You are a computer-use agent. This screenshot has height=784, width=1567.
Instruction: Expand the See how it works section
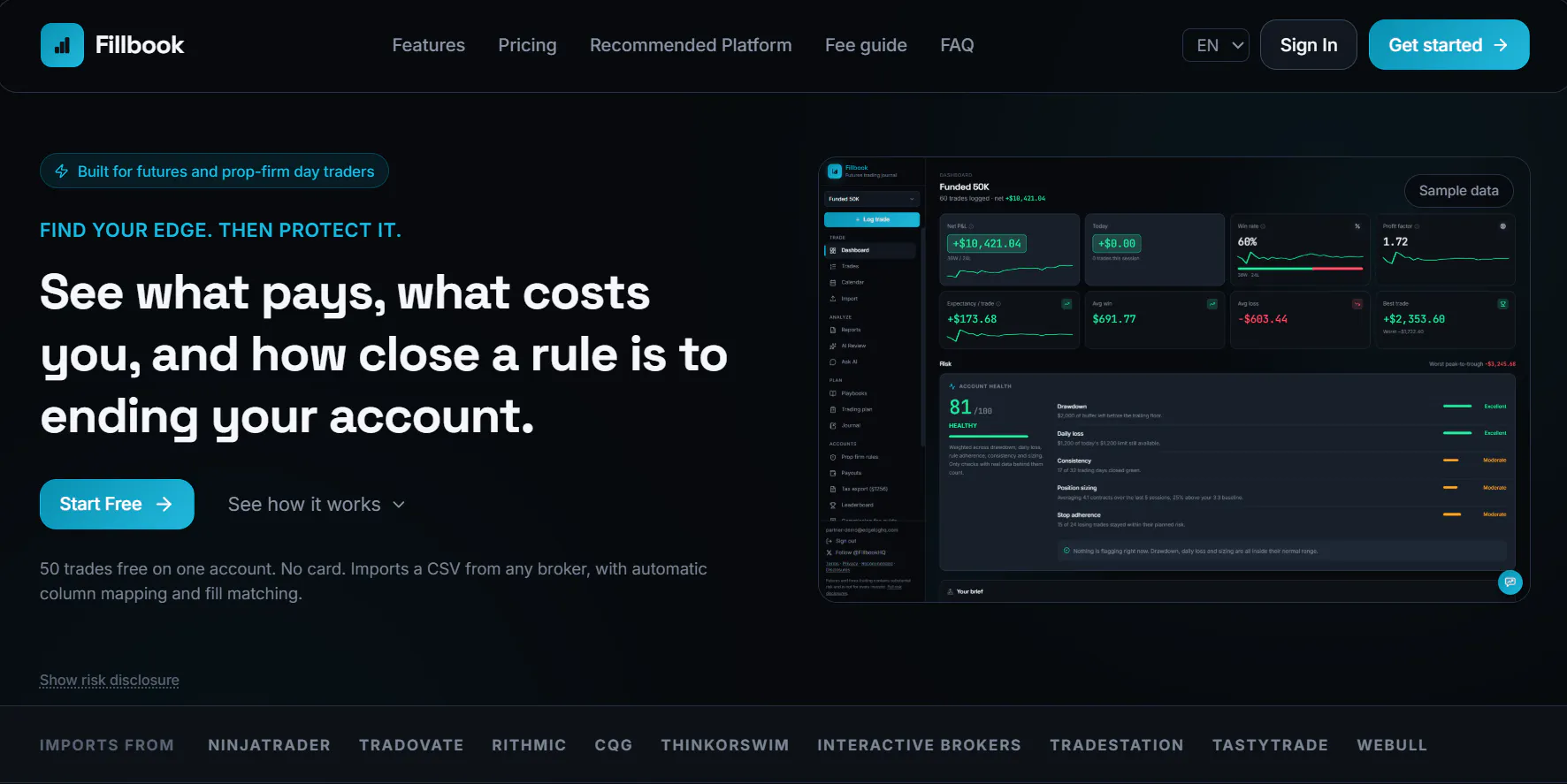(317, 505)
